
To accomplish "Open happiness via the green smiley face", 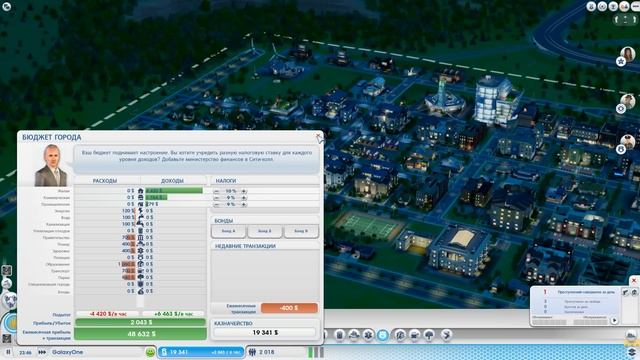I will pyautogui.click(x=150, y=352).
